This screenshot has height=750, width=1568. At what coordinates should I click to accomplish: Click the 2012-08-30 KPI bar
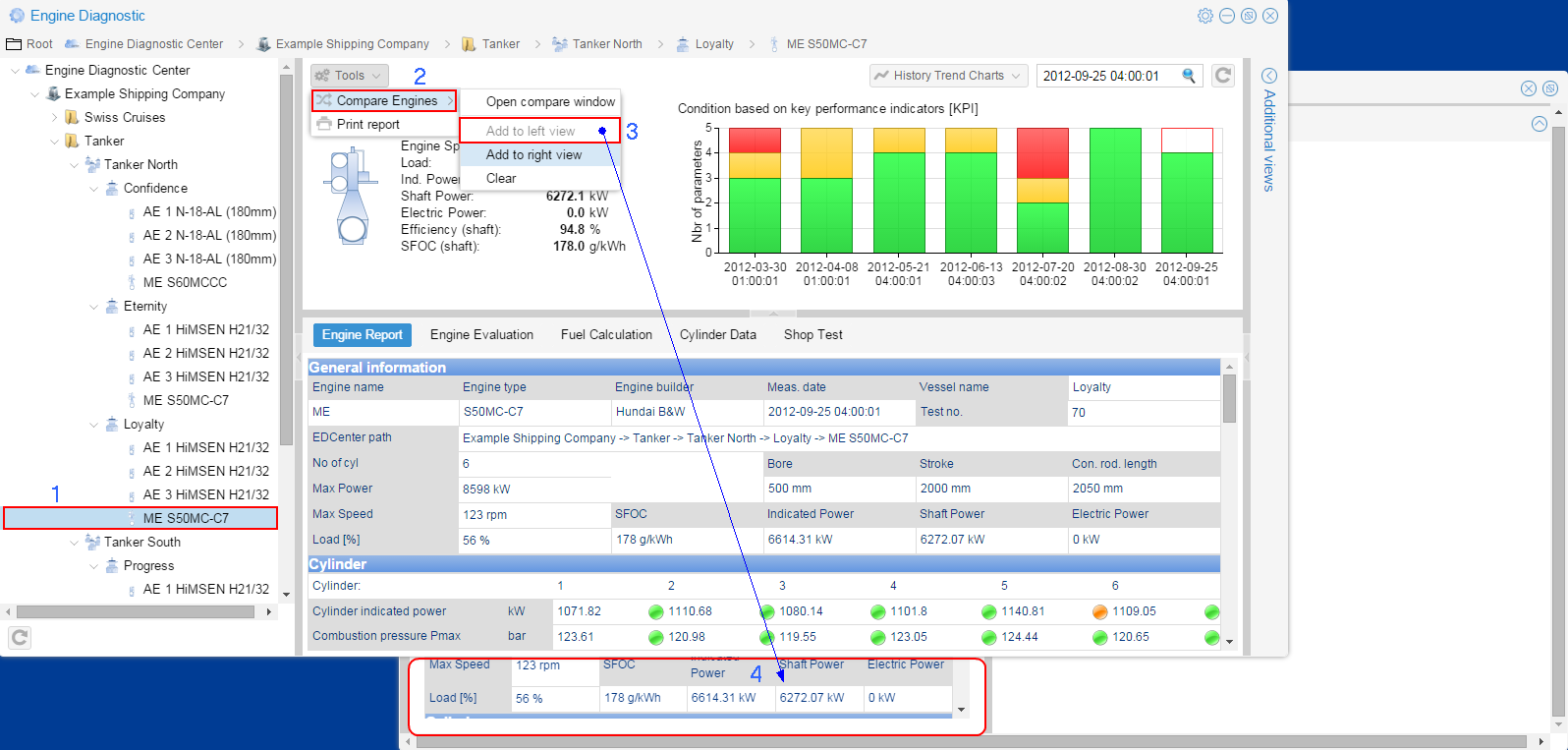1115,191
